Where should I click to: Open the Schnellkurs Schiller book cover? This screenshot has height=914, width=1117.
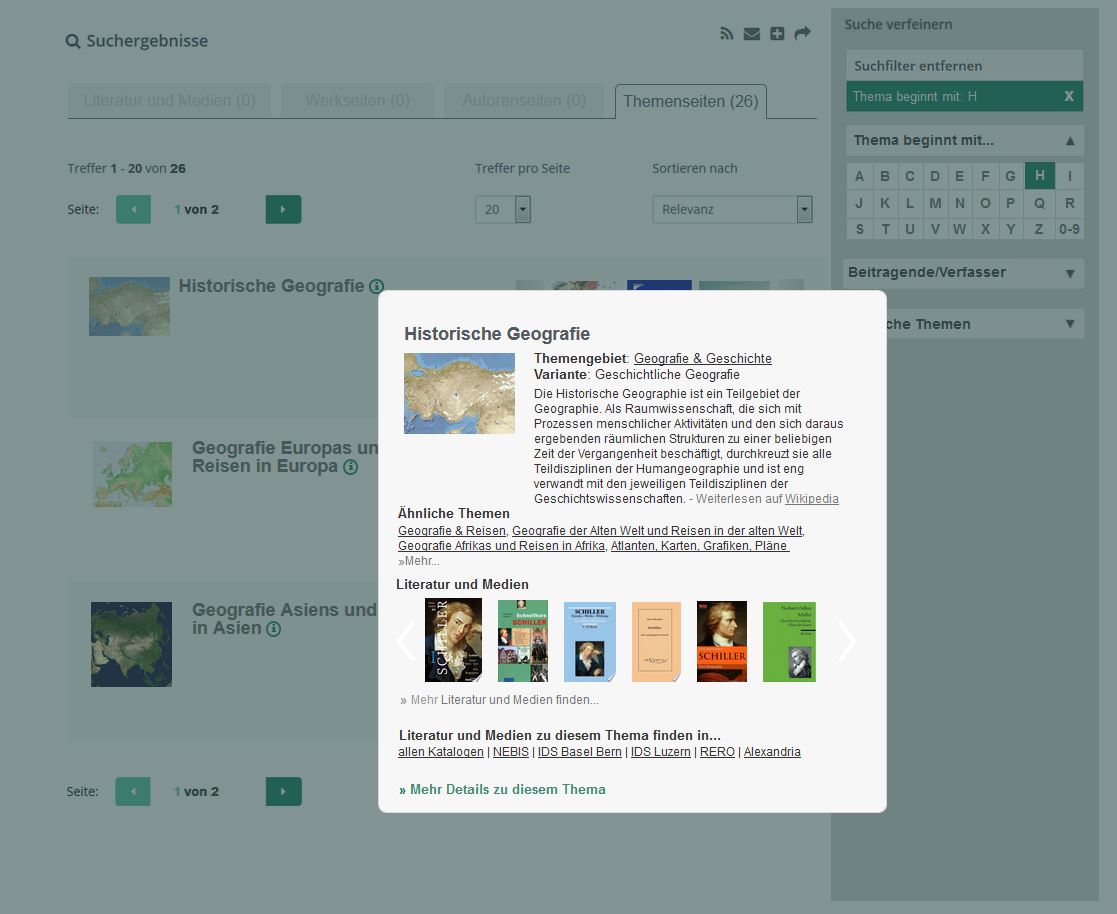523,641
